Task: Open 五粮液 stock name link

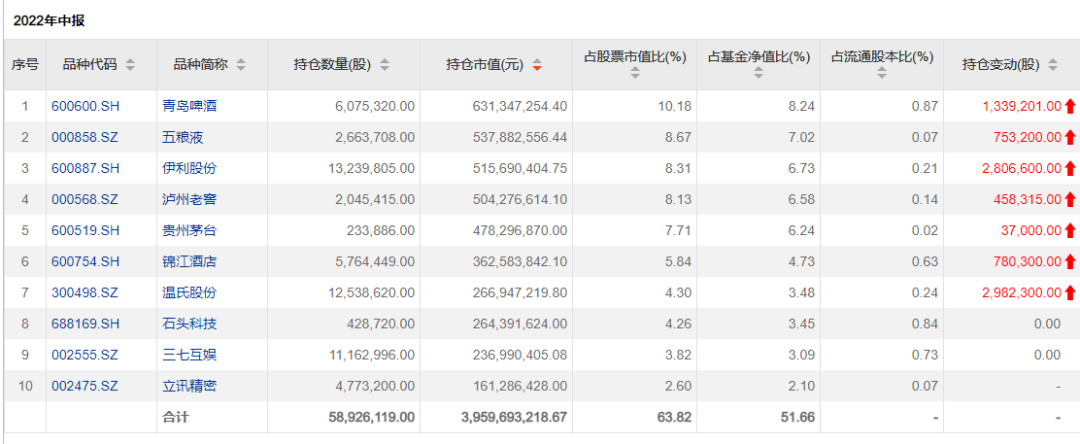Action: pyautogui.click(x=183, y=137)
